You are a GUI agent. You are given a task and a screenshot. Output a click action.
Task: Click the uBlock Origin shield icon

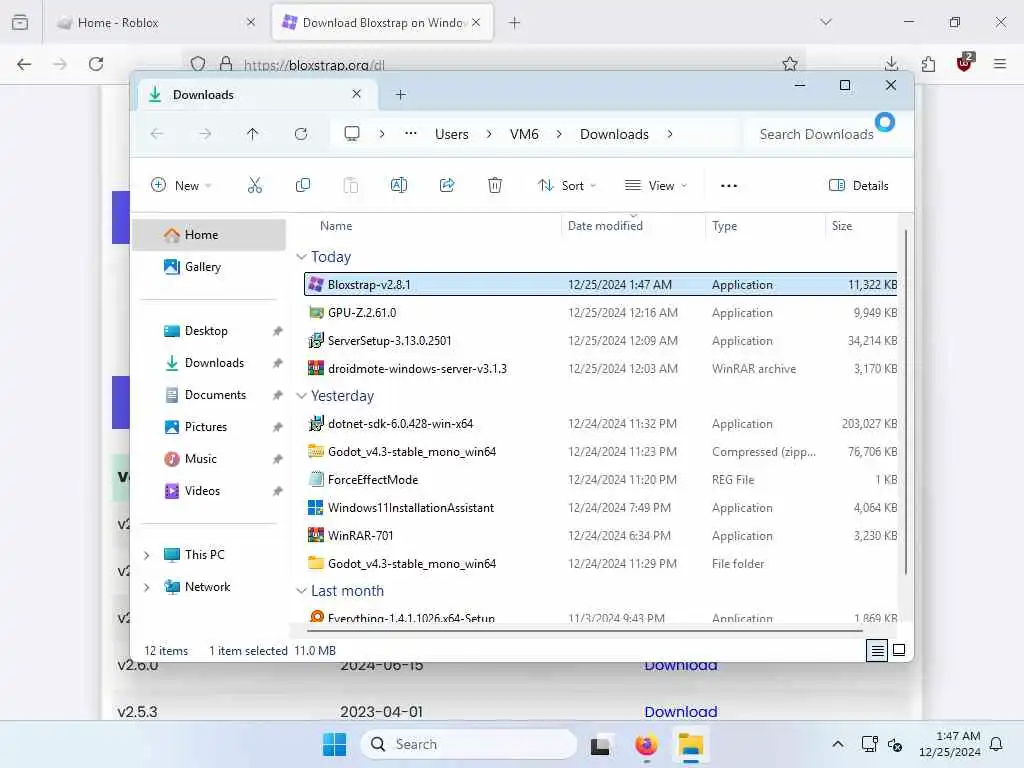(x=965, y=63)
